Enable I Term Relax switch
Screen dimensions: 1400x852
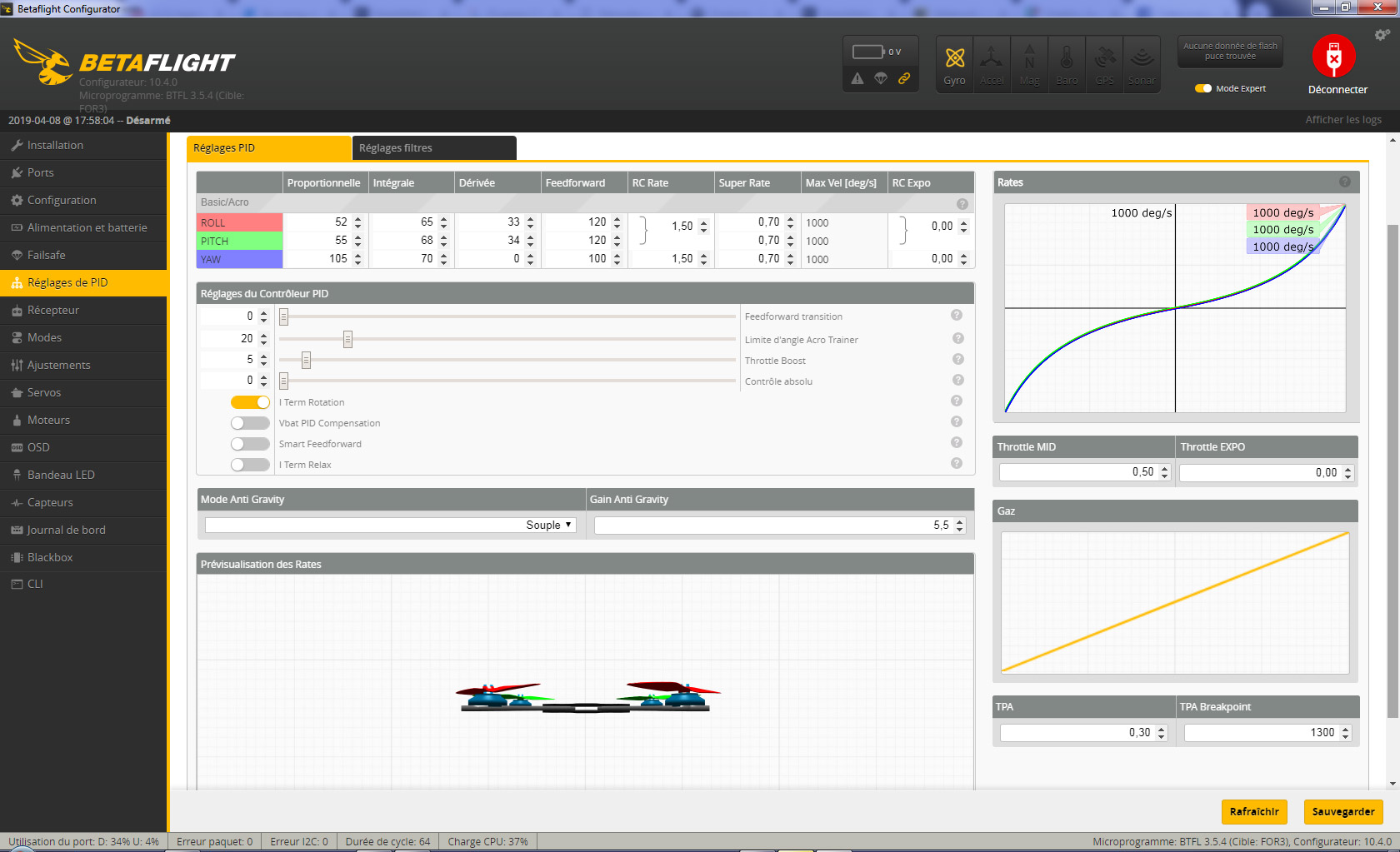coord(250,465)
